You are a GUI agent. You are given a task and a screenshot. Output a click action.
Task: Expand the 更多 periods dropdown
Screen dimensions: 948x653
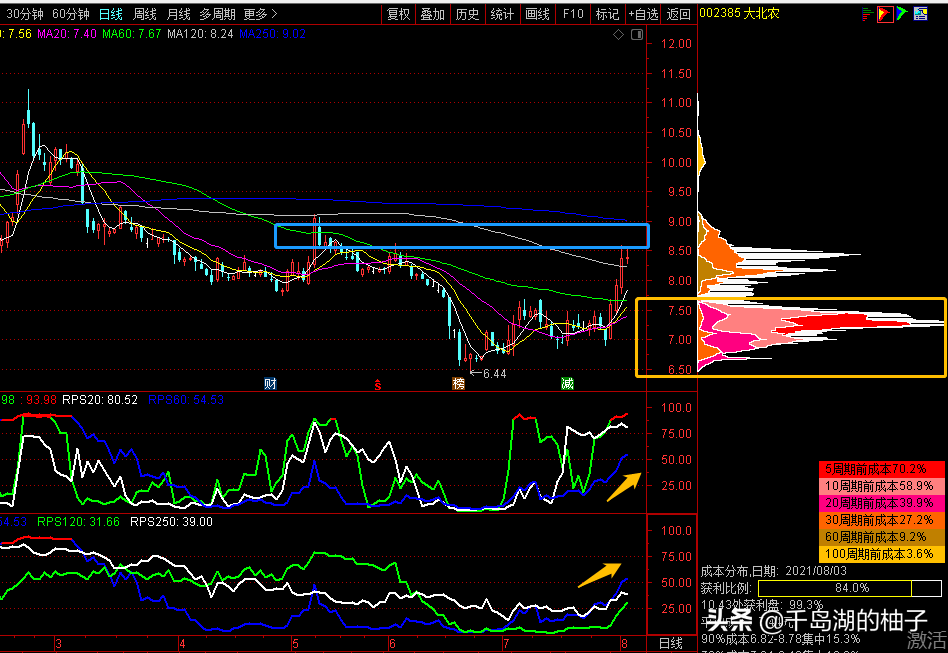(x=260, y=14)
